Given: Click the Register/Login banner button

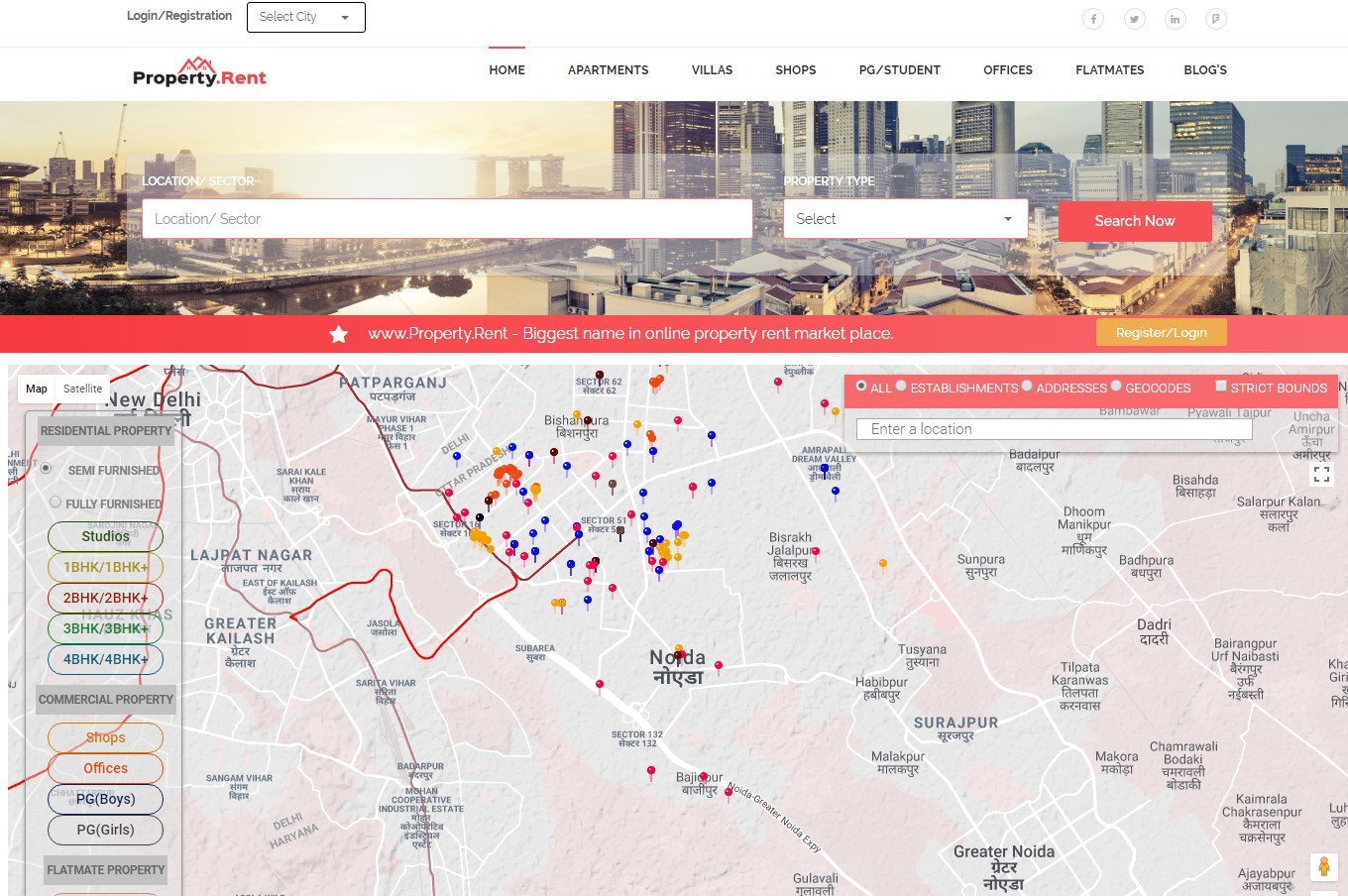Looking at the screenshot, I should (1161, 333).
